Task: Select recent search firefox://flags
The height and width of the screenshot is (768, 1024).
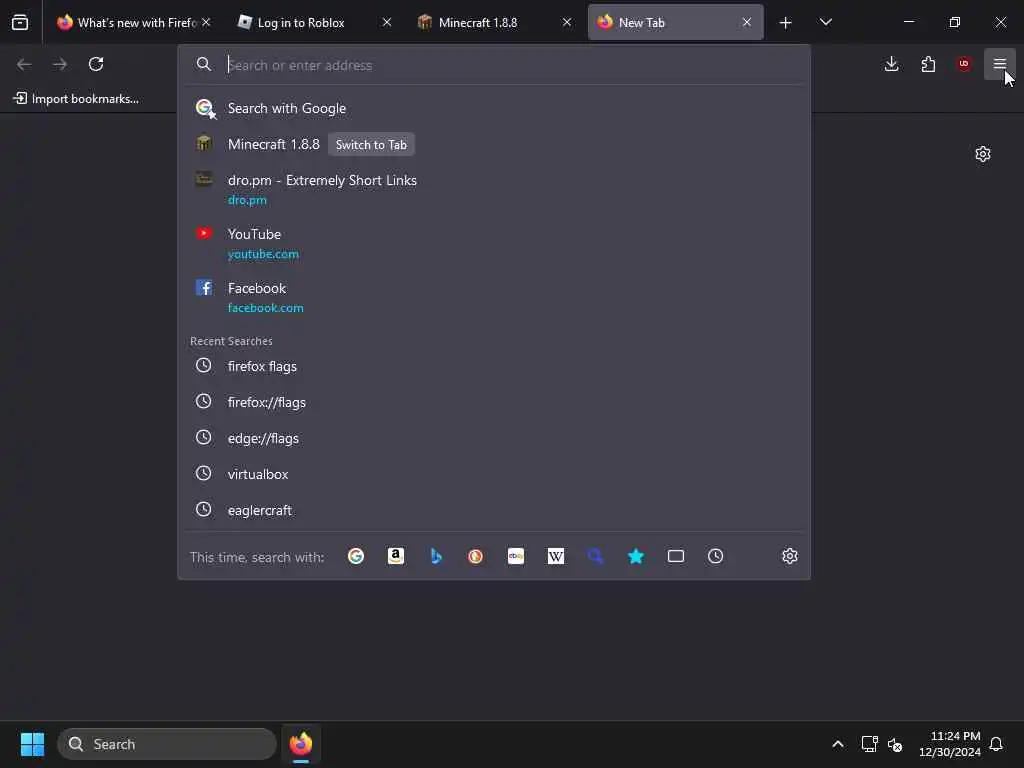Action: (494, 402)
